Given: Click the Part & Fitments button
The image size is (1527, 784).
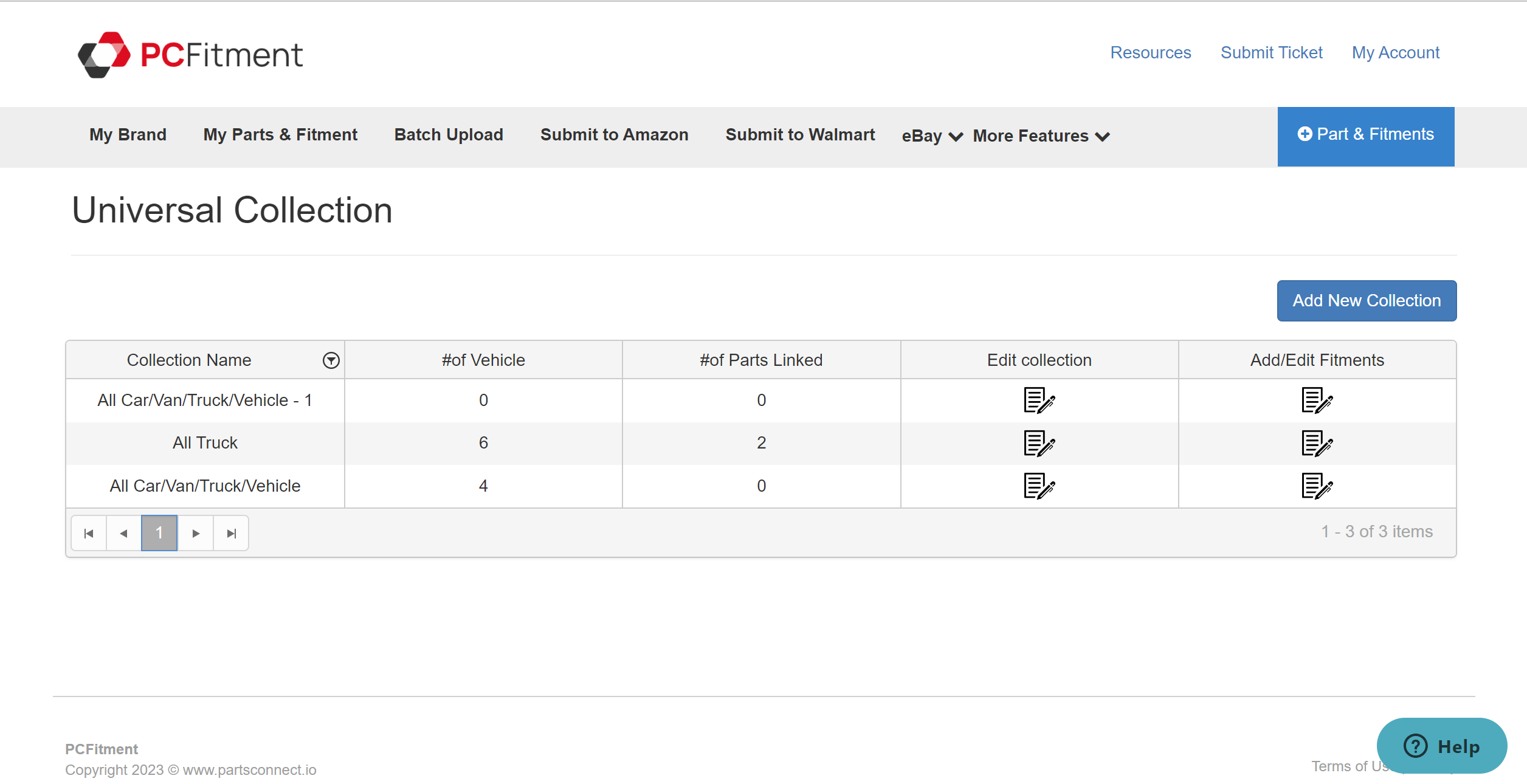Looking at the screenshot, I should [1365, 135].
